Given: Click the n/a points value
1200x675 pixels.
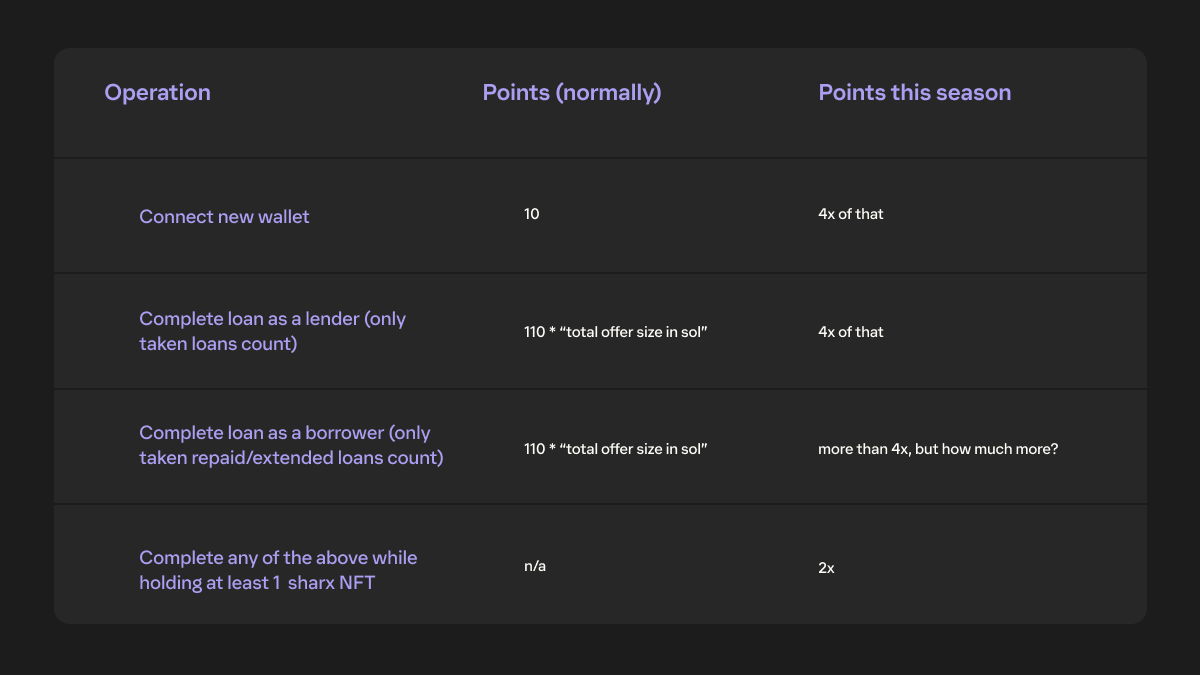Looking at the screenshot, I should [535, 566].
